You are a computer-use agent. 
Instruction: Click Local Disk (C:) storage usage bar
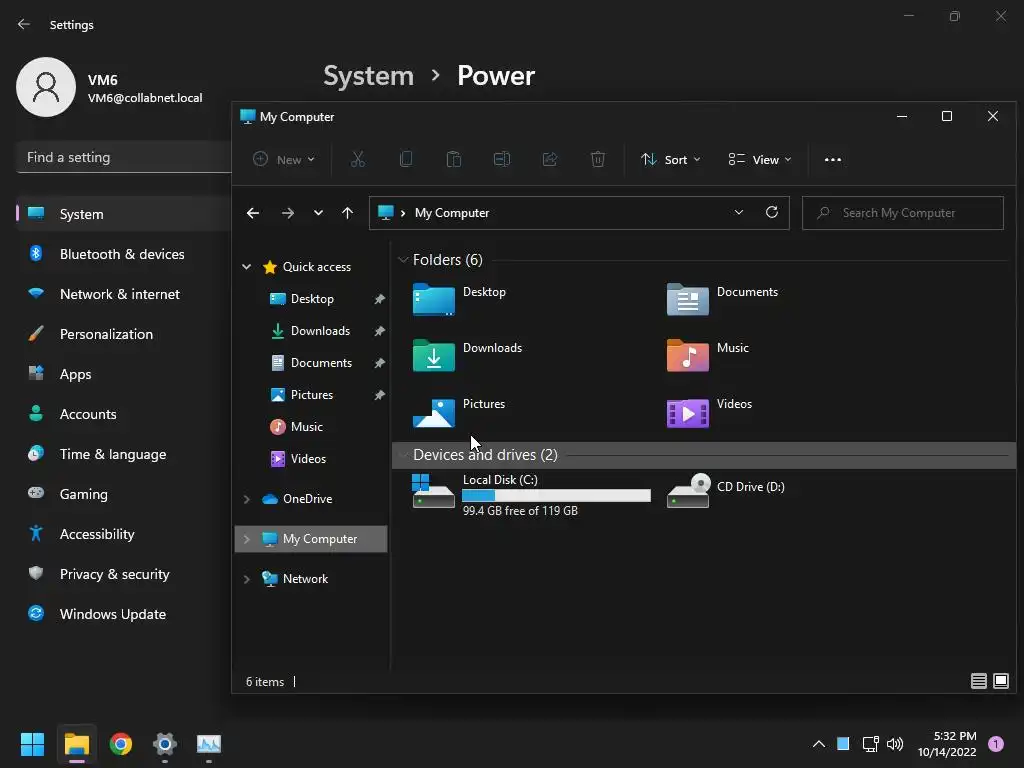point(556,496)
